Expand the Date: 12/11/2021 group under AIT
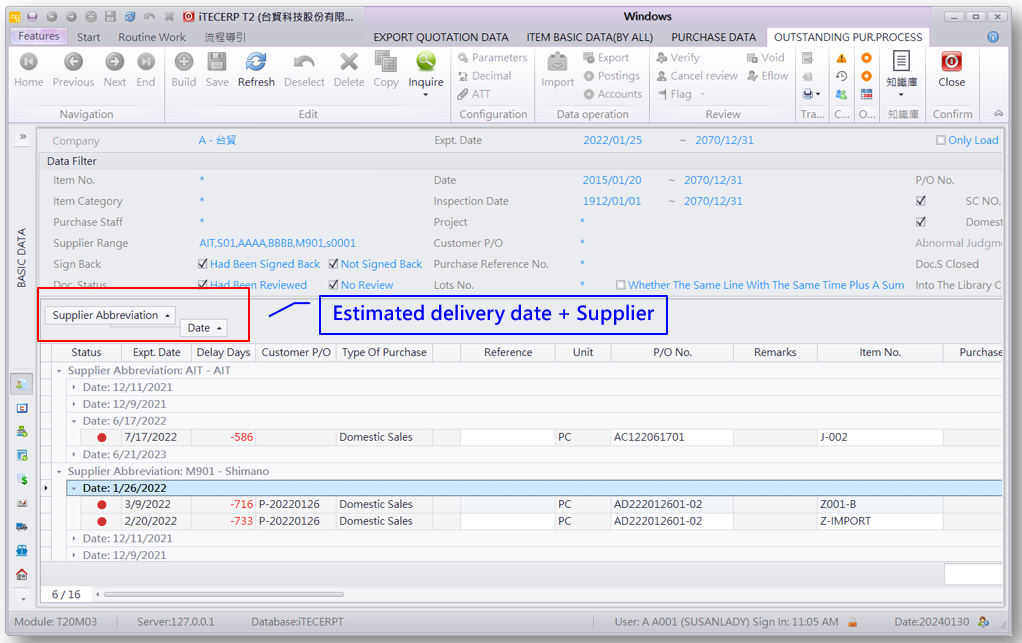Screen dimensions: 1022x643 pos(74,388)
